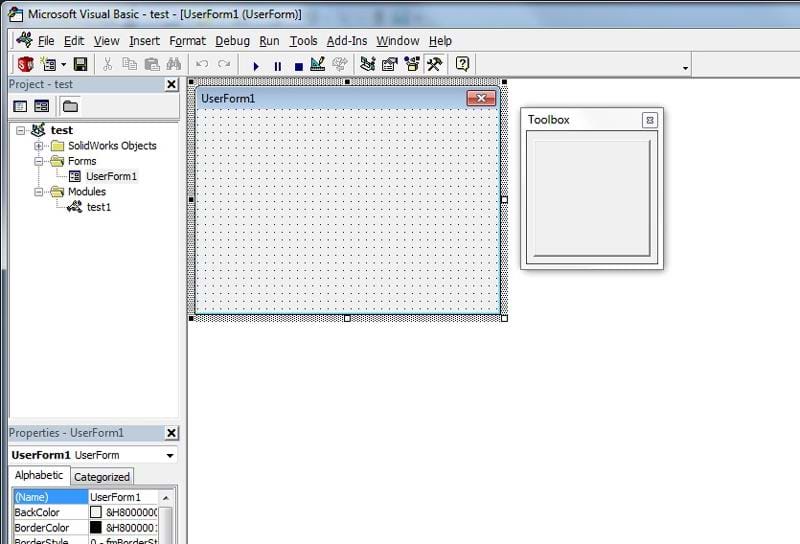Expand the SolidWorks Objects folder
Image resolution: width=800 pixels, height=544 pixels.
click(39, 146)
